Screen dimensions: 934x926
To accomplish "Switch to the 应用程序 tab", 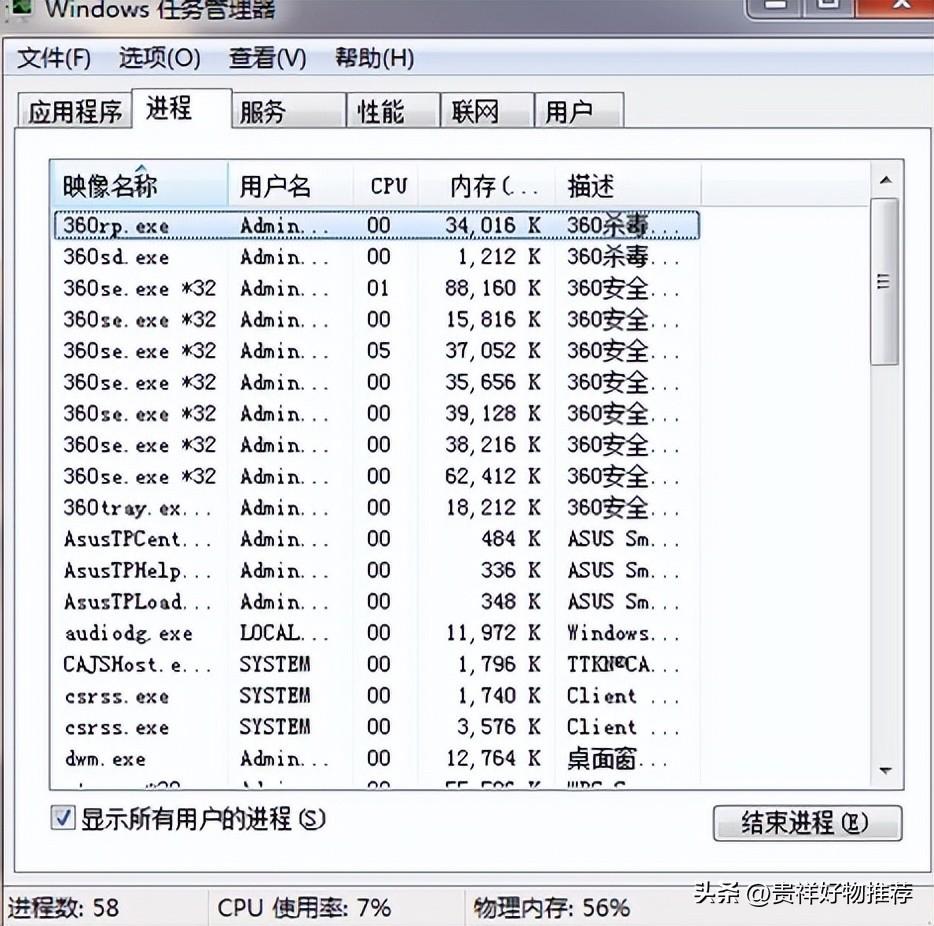I will [74, 111].
